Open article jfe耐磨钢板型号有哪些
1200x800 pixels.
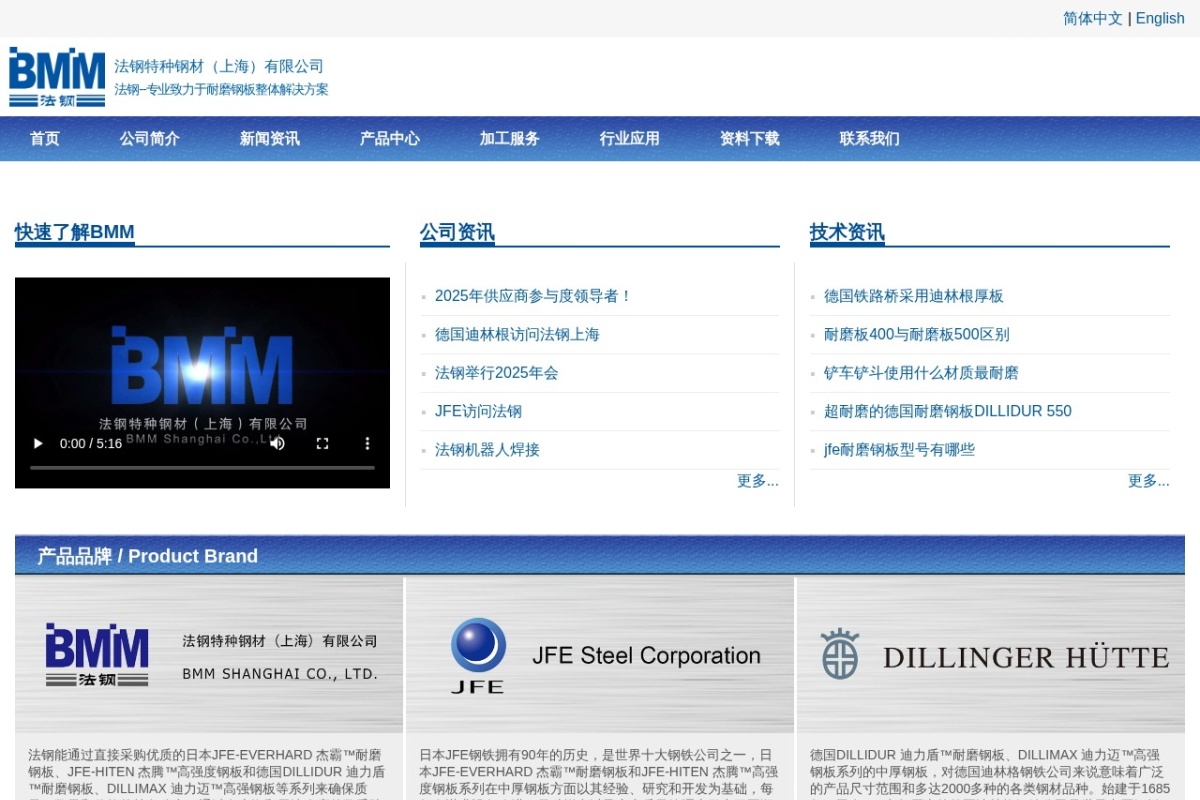(899, 450)
